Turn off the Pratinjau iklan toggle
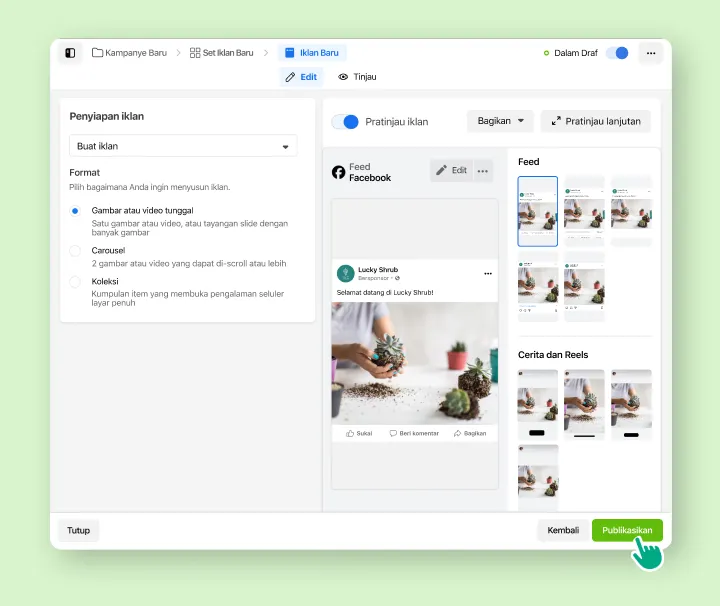 (x=346, y=121)
